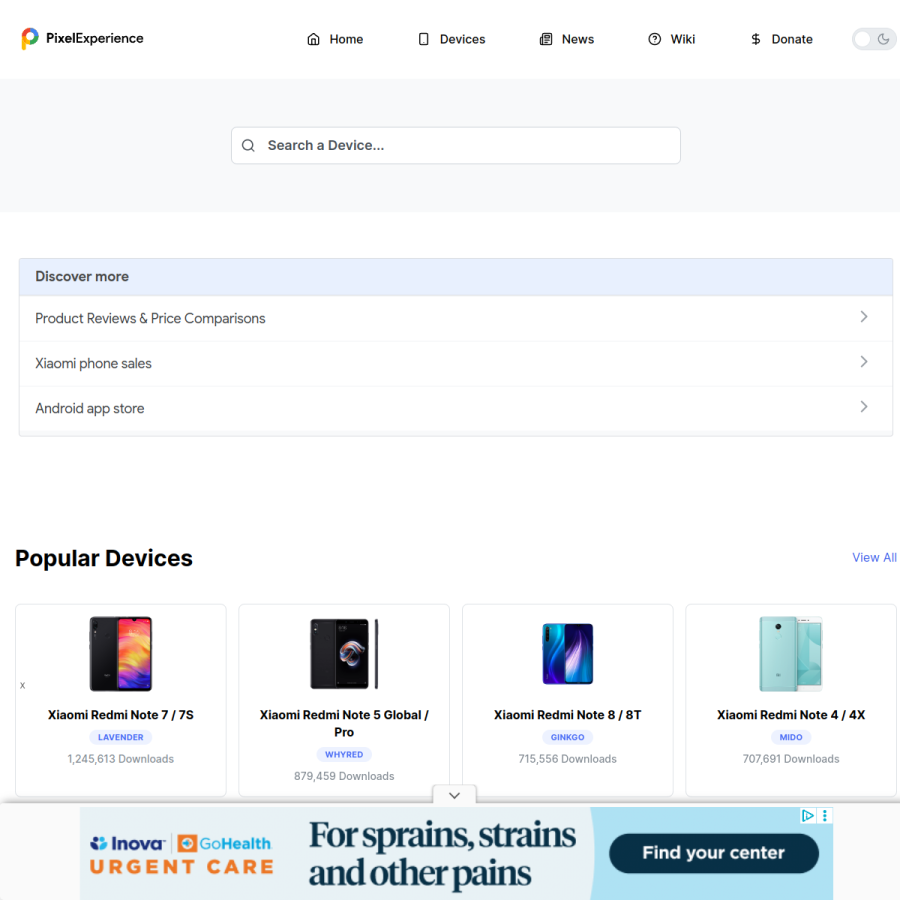Open the Devices menu item
Screen dimensions: 900x900
click(x=452, y=39)
